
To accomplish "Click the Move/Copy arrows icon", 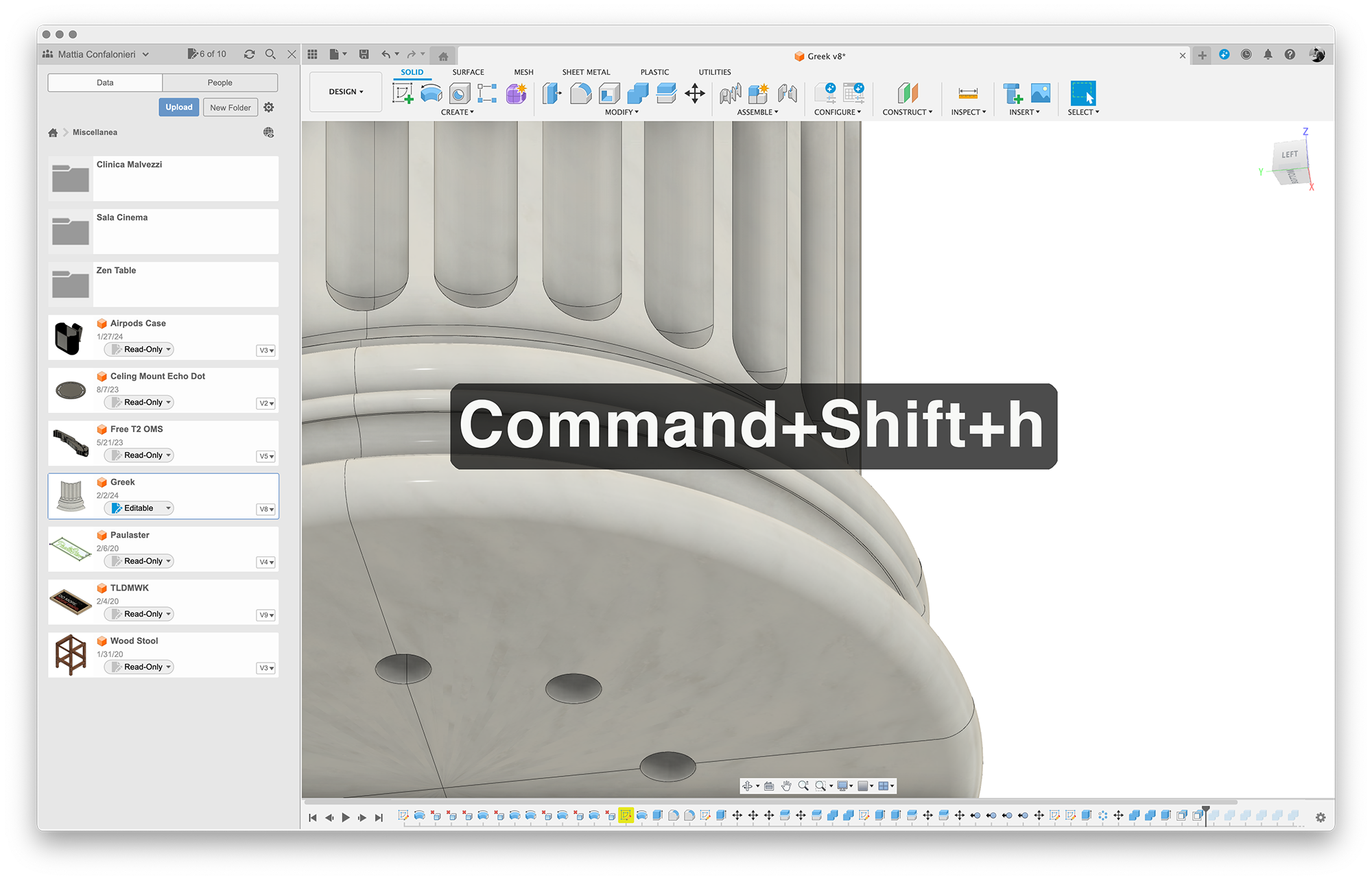I will (x=694, y=93).
